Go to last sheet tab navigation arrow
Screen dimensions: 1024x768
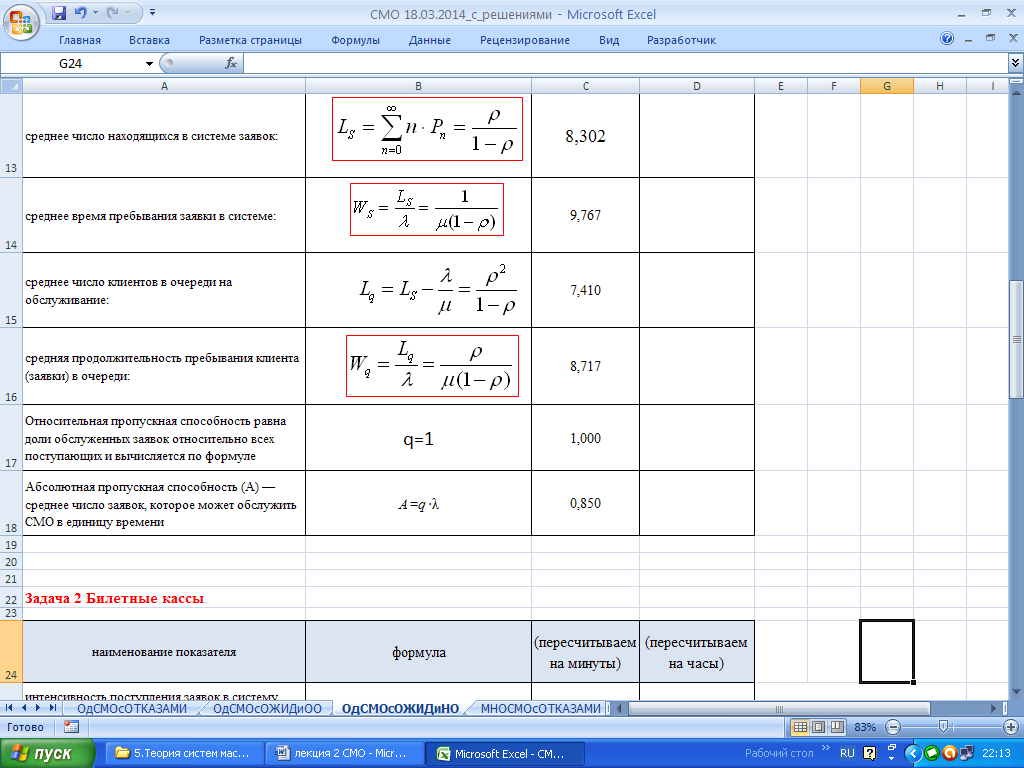click(x=53, y=707)
